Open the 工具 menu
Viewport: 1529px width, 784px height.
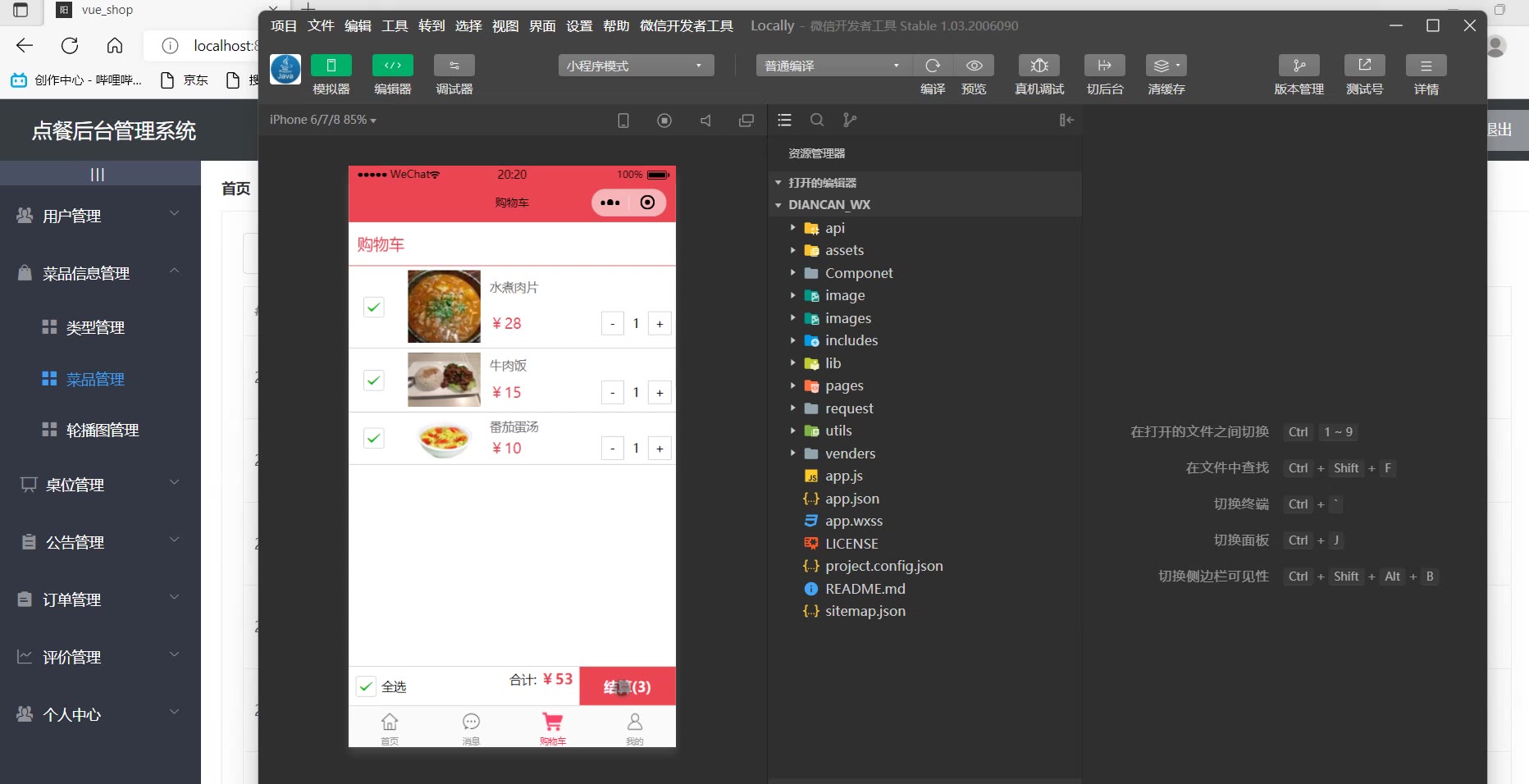pos(395,25)
